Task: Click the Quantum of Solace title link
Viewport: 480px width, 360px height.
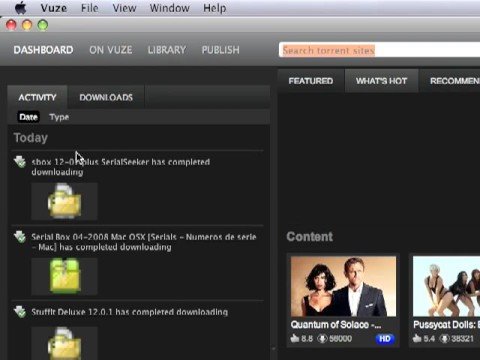Action: click(336, 325)
